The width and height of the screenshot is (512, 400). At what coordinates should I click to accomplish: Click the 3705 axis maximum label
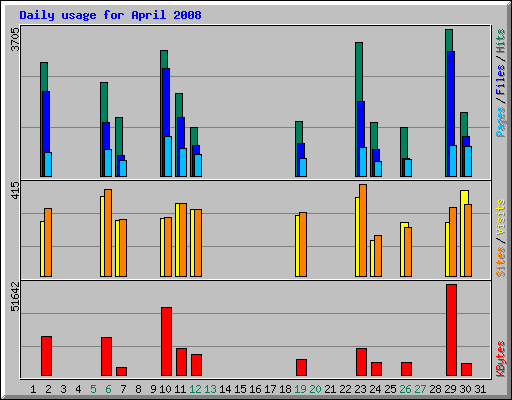[15, 39]
